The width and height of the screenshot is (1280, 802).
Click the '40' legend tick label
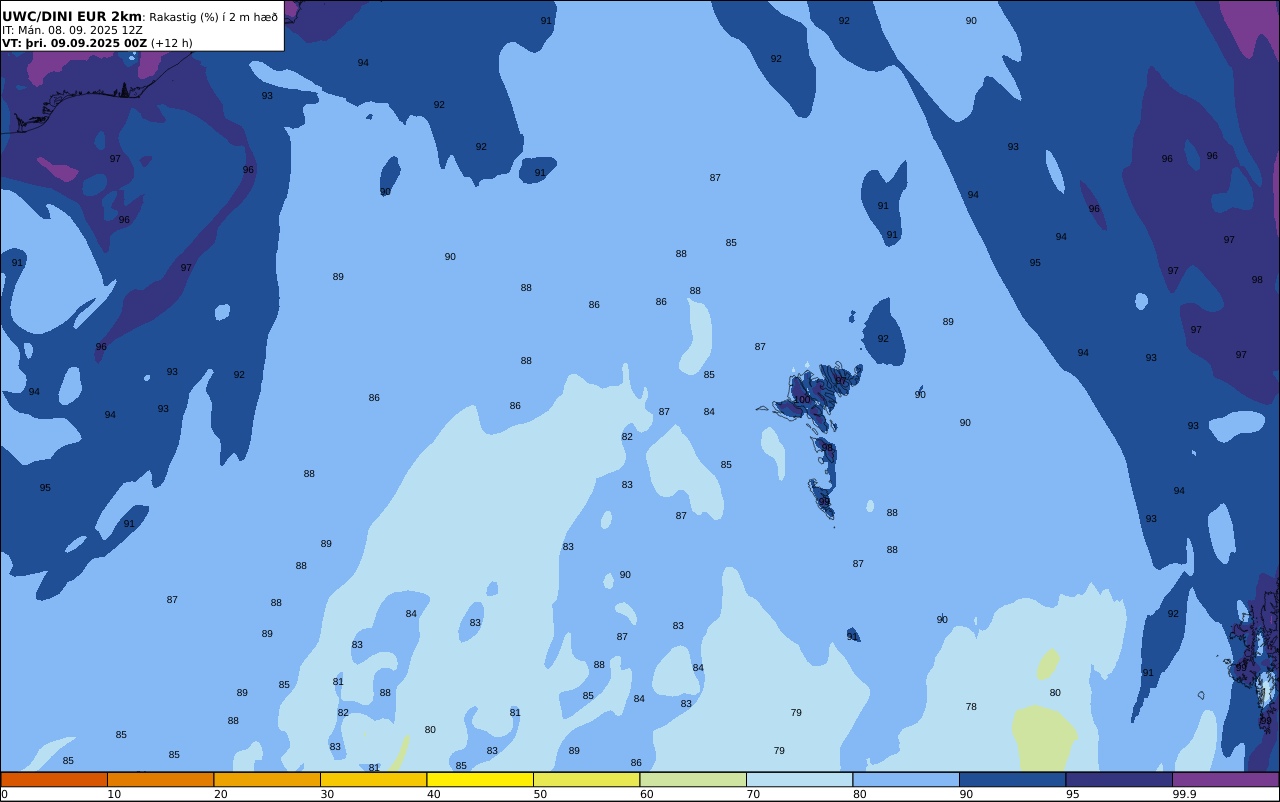pos(433,794)
